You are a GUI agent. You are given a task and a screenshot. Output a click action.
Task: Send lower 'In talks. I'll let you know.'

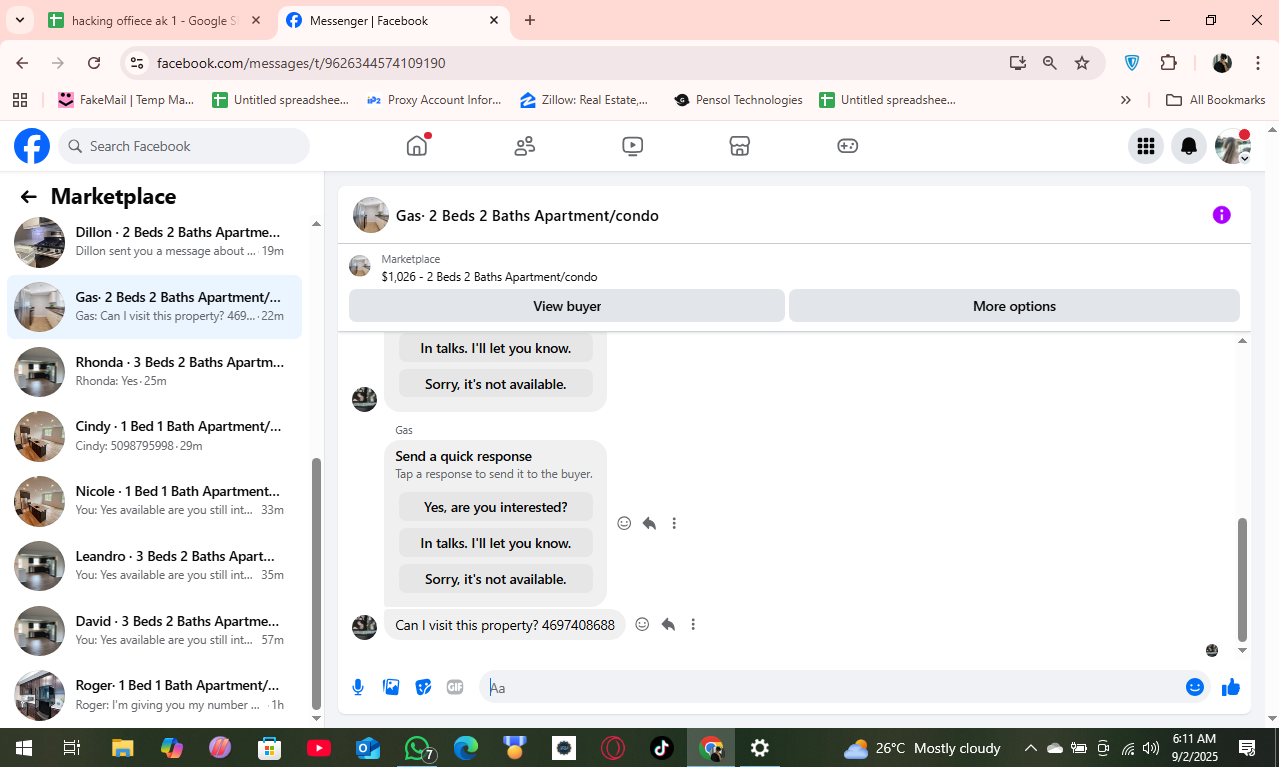pyautogui.click(x=496, y=543)
